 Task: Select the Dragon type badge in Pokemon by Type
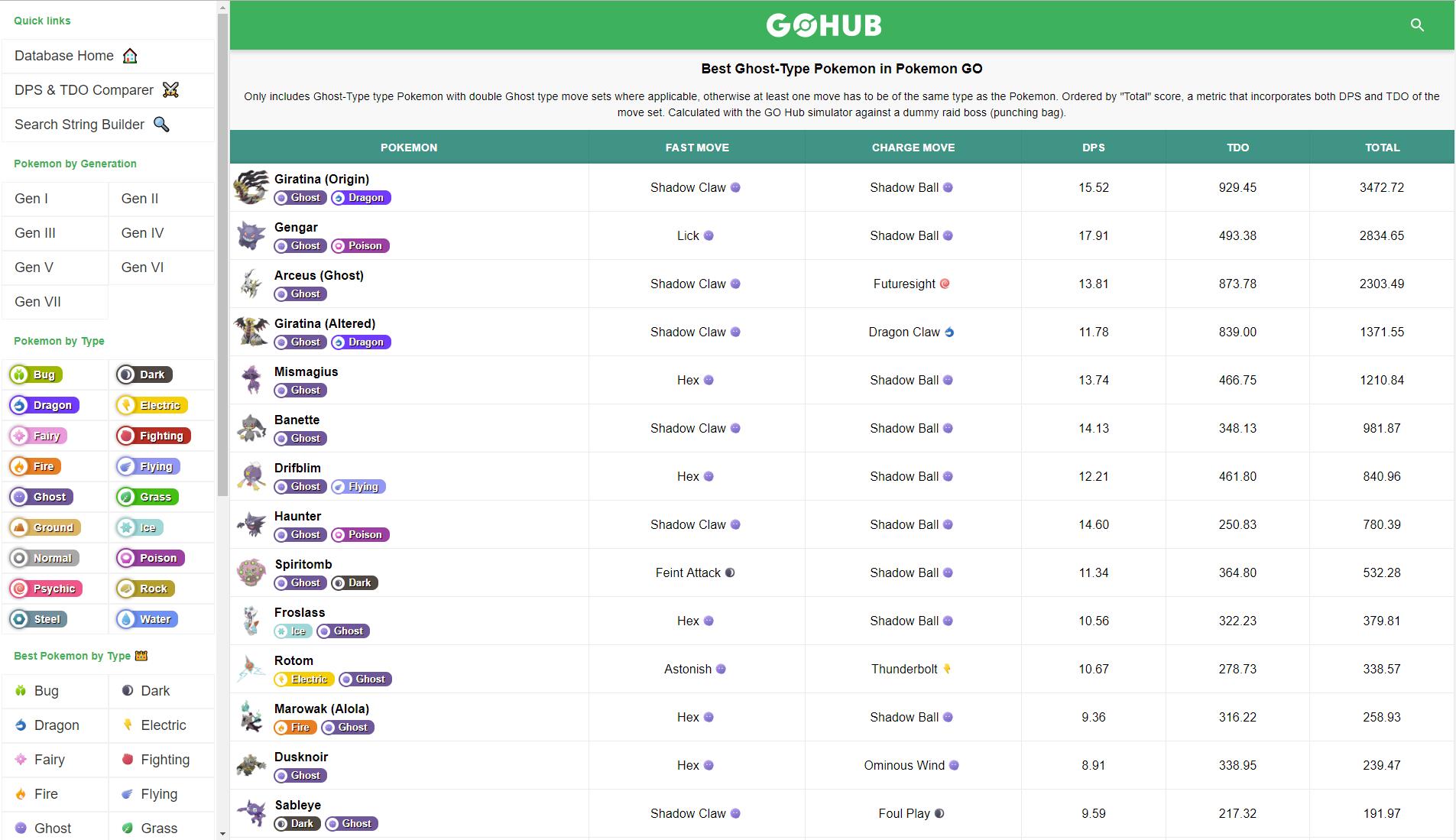click(x=44, y=405)
